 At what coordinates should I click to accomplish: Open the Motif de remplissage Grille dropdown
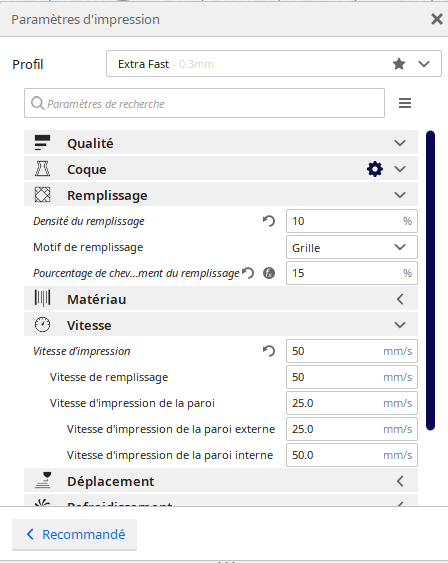352,247
